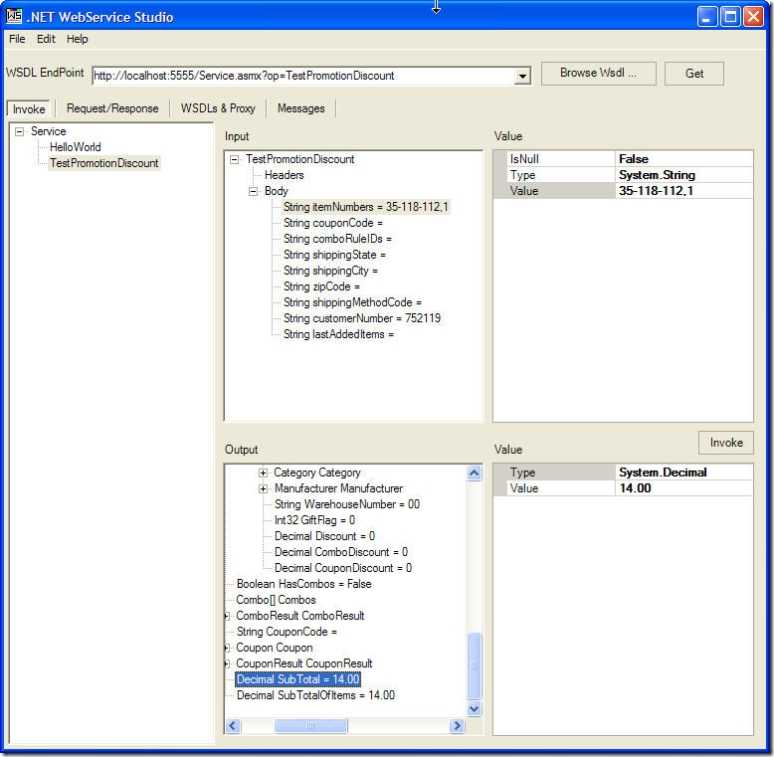The width and height of the screenshot is (774, 757).
Task: Open the Help menu
Action: click(77, 39)
